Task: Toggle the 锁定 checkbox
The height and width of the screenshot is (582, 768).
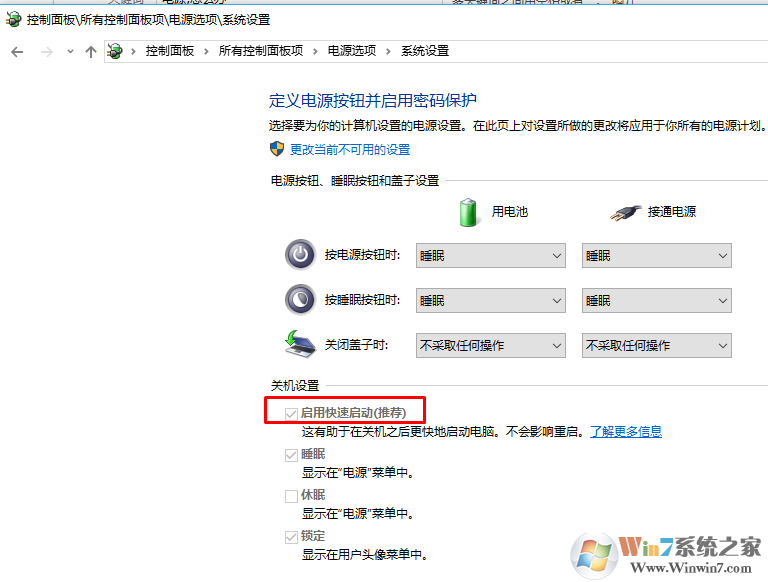Action: click(291, 537)
